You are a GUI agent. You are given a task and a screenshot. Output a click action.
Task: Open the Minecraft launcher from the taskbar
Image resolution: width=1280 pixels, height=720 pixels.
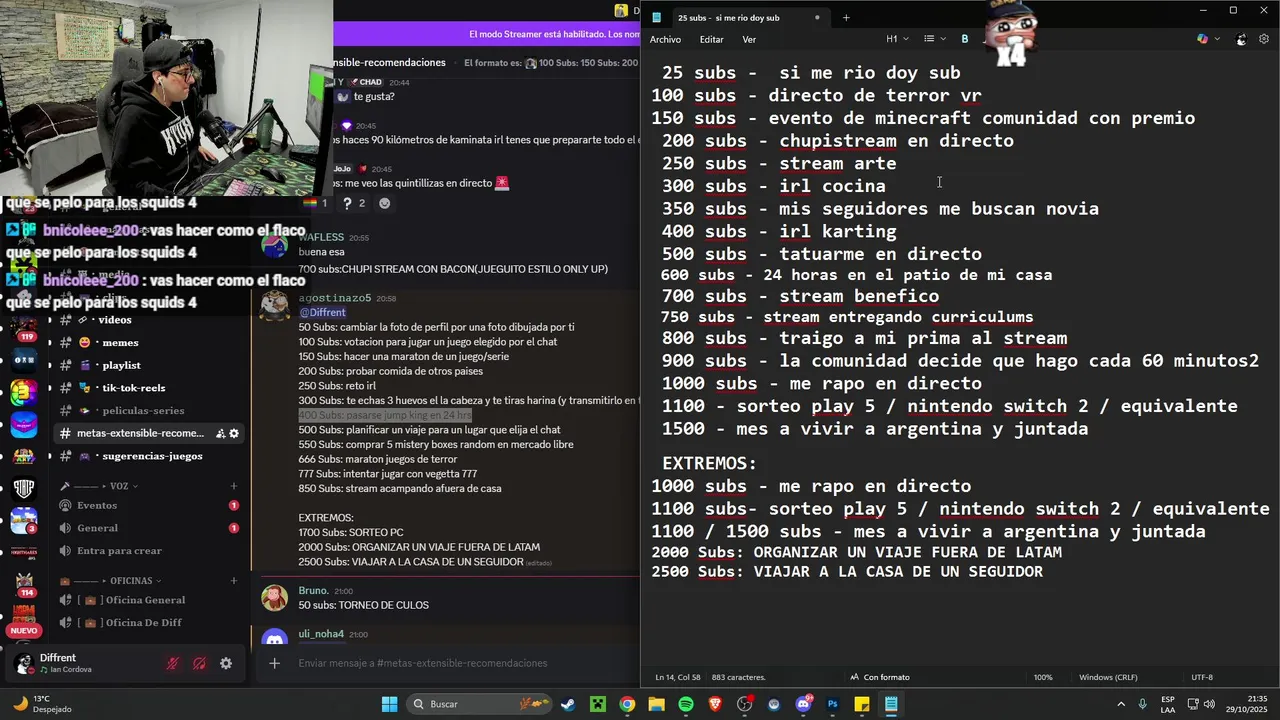pos(598,704)
